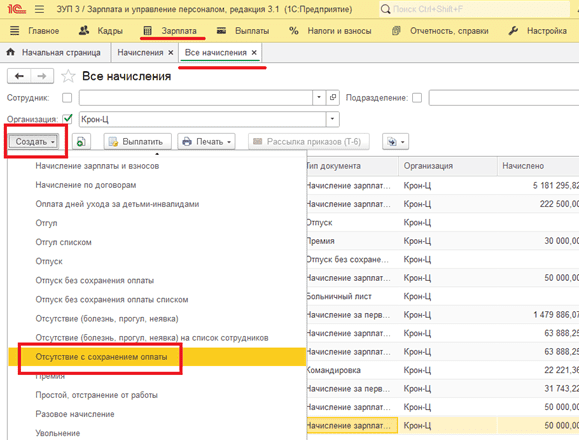Open the Печать dropdown menu

pos(206,142)
